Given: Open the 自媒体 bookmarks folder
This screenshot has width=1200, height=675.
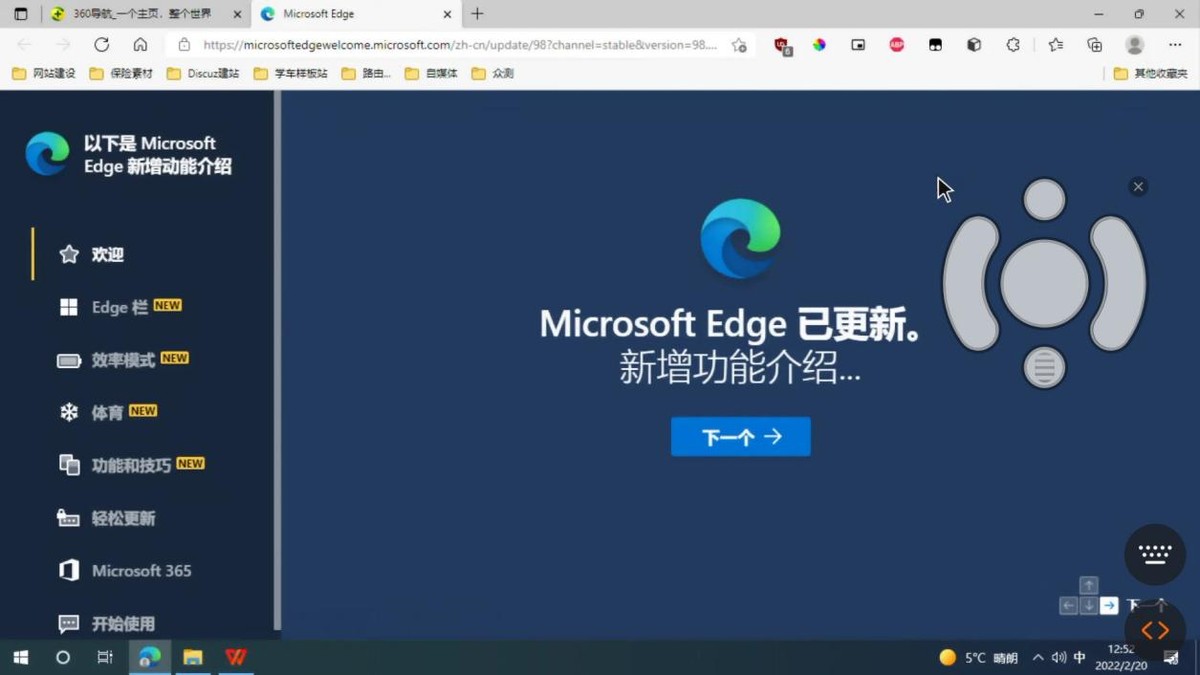Looking at the screenshot, I should [432, 73].
